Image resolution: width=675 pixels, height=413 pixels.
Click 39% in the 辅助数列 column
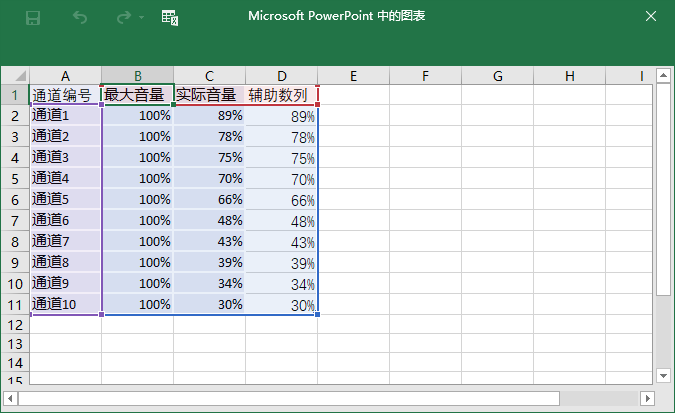coord(282,262)
